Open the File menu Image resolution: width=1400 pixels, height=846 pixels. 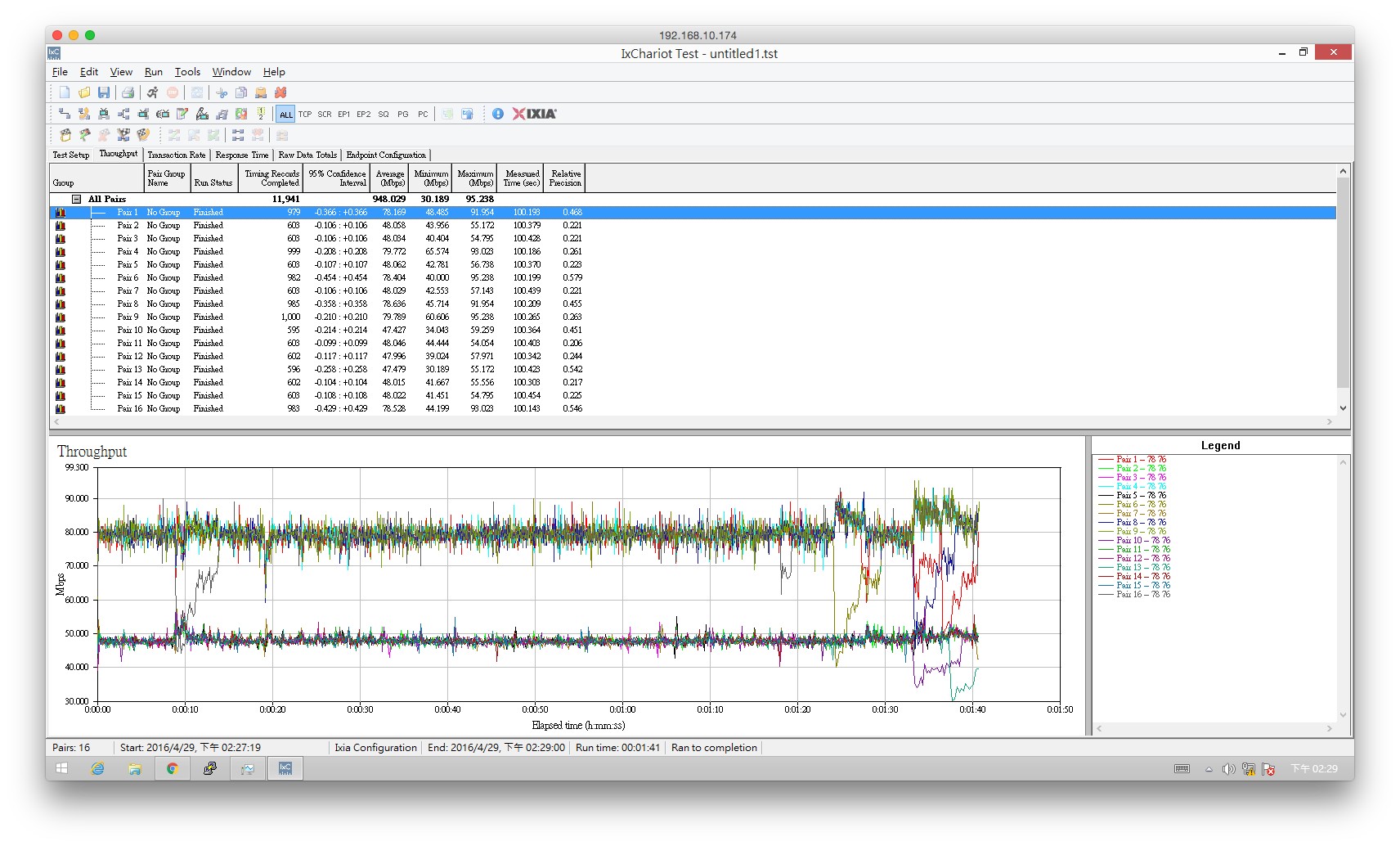click(60, 72)
